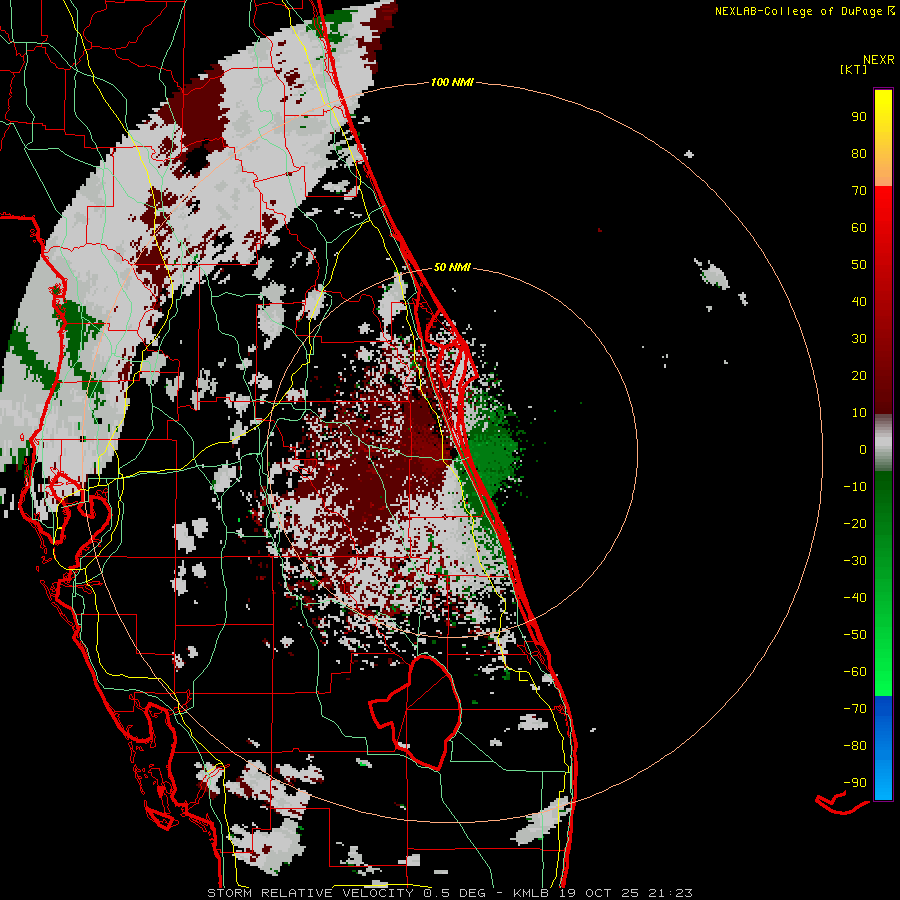Select the positive 60 value on velocity scale
Image resolution: width=900 pixels, height=900 pixels.
(859, 228)
